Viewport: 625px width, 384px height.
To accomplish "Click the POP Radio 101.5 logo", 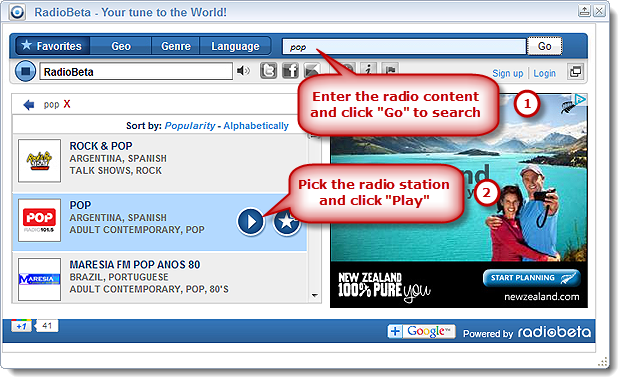I will 39,220.
